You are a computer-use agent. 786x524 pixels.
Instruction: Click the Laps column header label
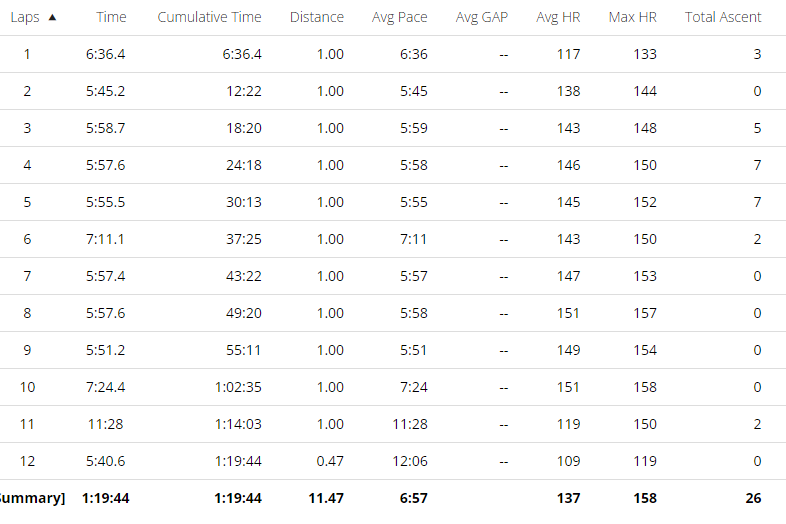tap(25, 18)
